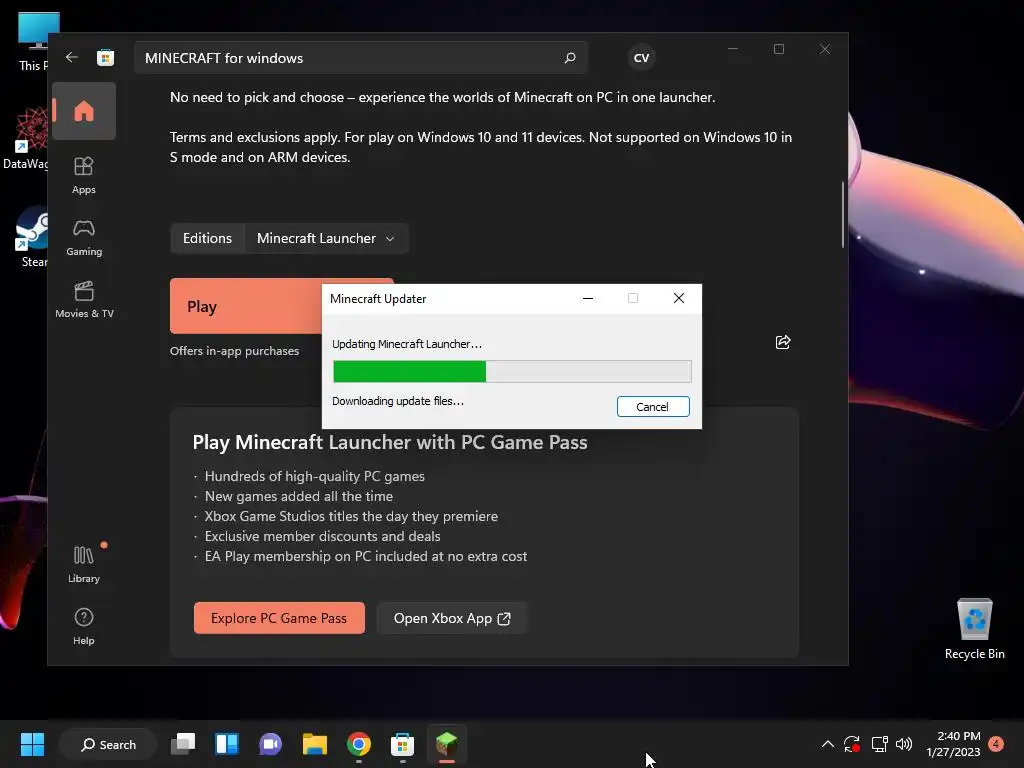Click 'Exclusive member discounts and deals' bullet
Screen dimensions: 1024x768
coord(322,536)
